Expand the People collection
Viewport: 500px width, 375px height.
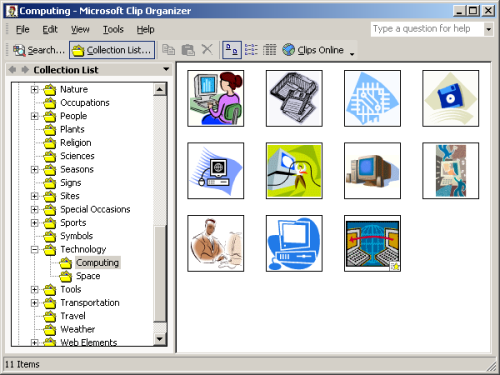coord(34,116)
